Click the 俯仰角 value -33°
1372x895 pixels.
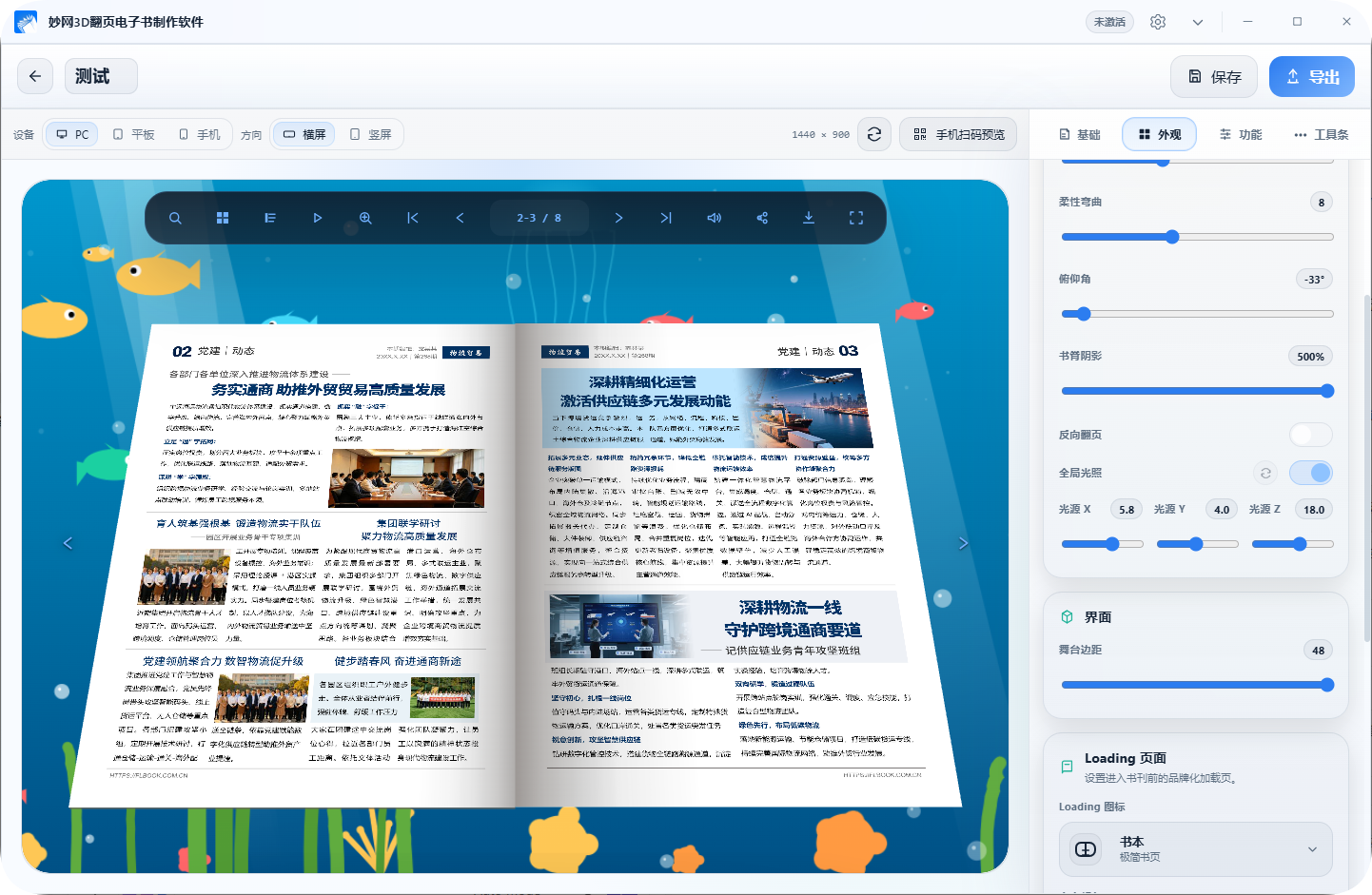click(x=1315, y=279)
